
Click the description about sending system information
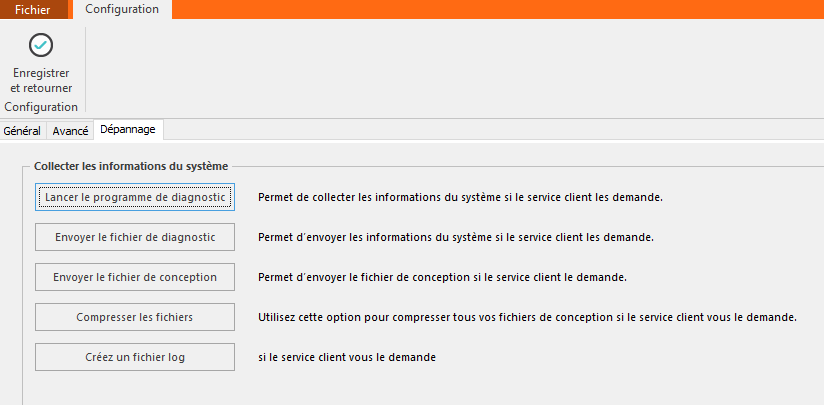point(456,237)
